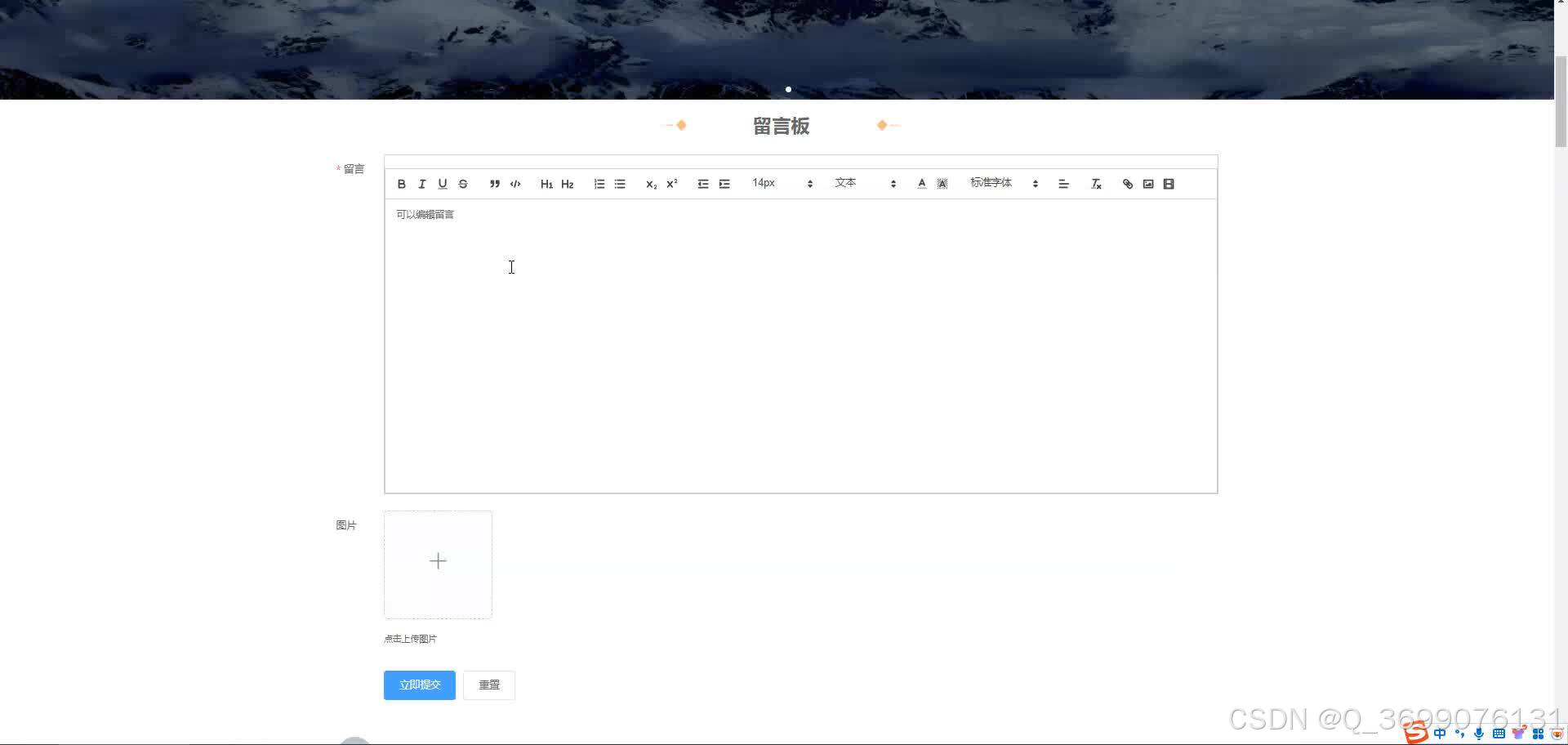Decrease text indent
Screen dimensions: 1568x745
coord(703,184)
